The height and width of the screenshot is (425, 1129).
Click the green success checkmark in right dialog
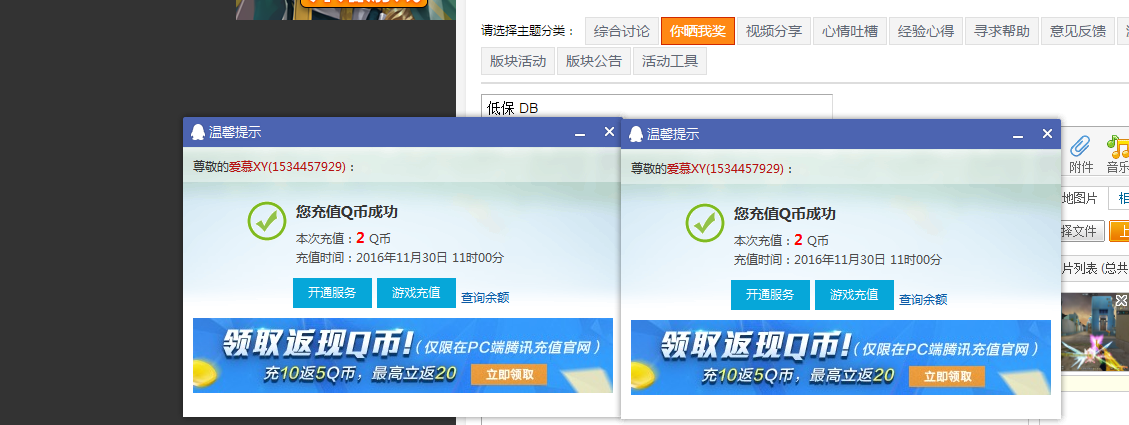tap(705, 223)
